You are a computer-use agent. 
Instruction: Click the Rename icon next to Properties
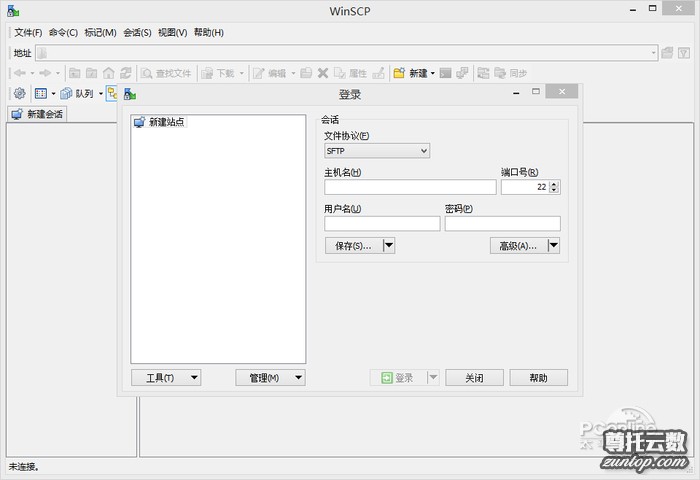[379, 73]
